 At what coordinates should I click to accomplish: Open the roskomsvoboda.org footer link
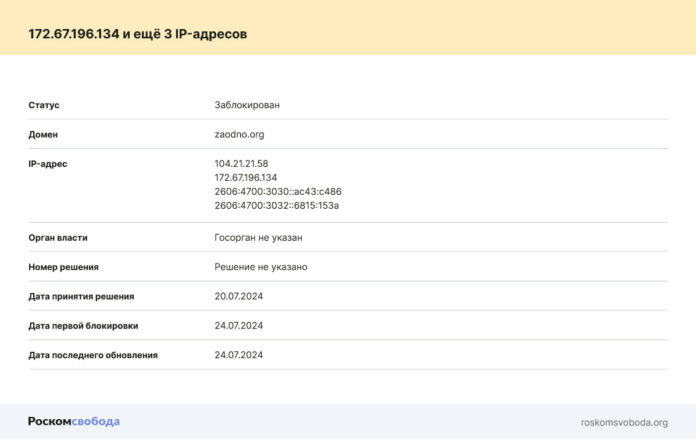[x=624, y=422]
